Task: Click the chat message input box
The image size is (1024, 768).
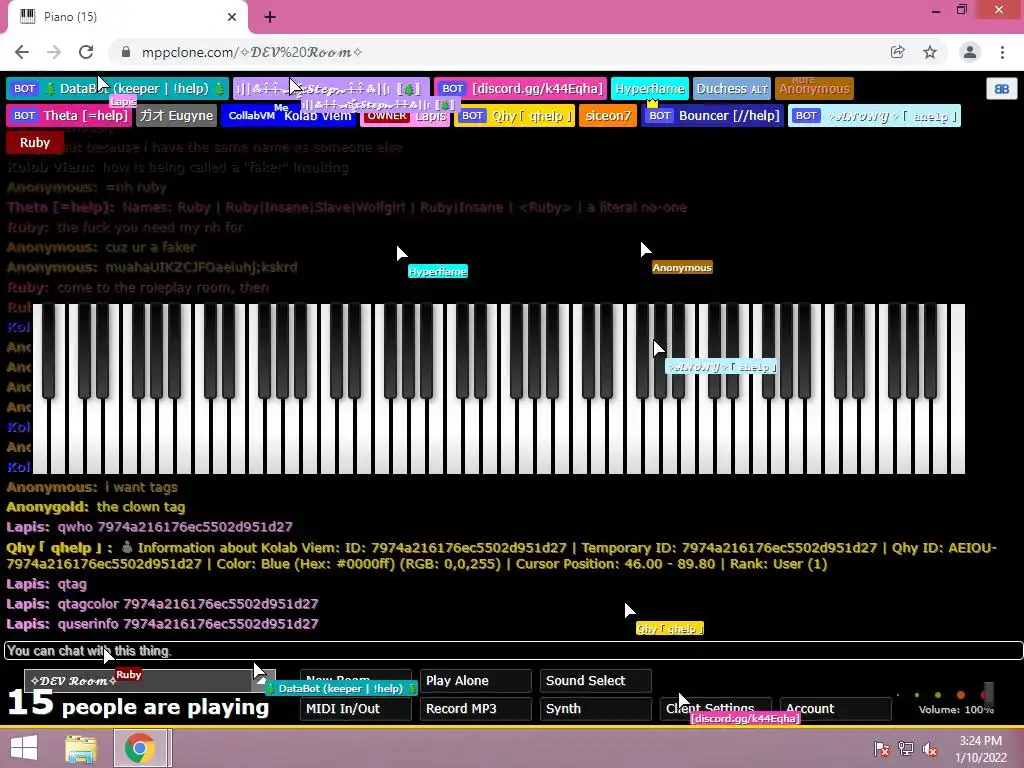Action: click(x=513, y=650)
